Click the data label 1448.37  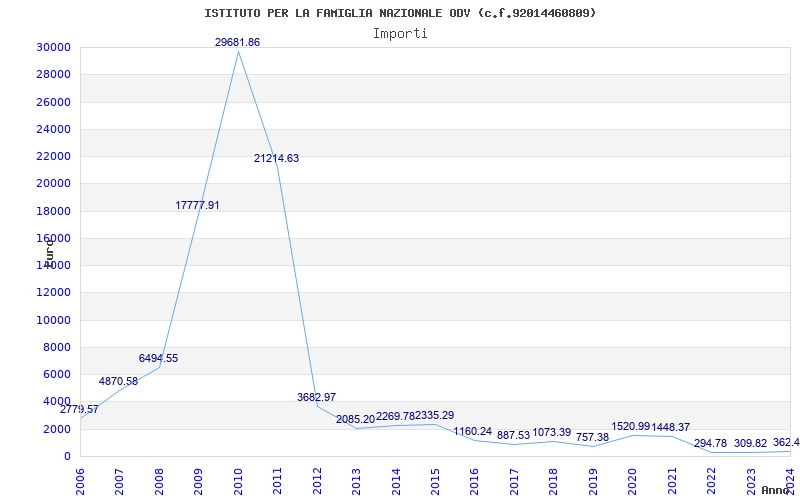(670, 427)
